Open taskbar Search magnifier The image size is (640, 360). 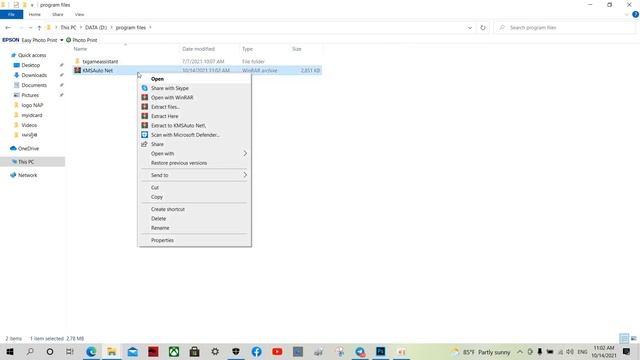pyautogui.click(x=30, y=351)
